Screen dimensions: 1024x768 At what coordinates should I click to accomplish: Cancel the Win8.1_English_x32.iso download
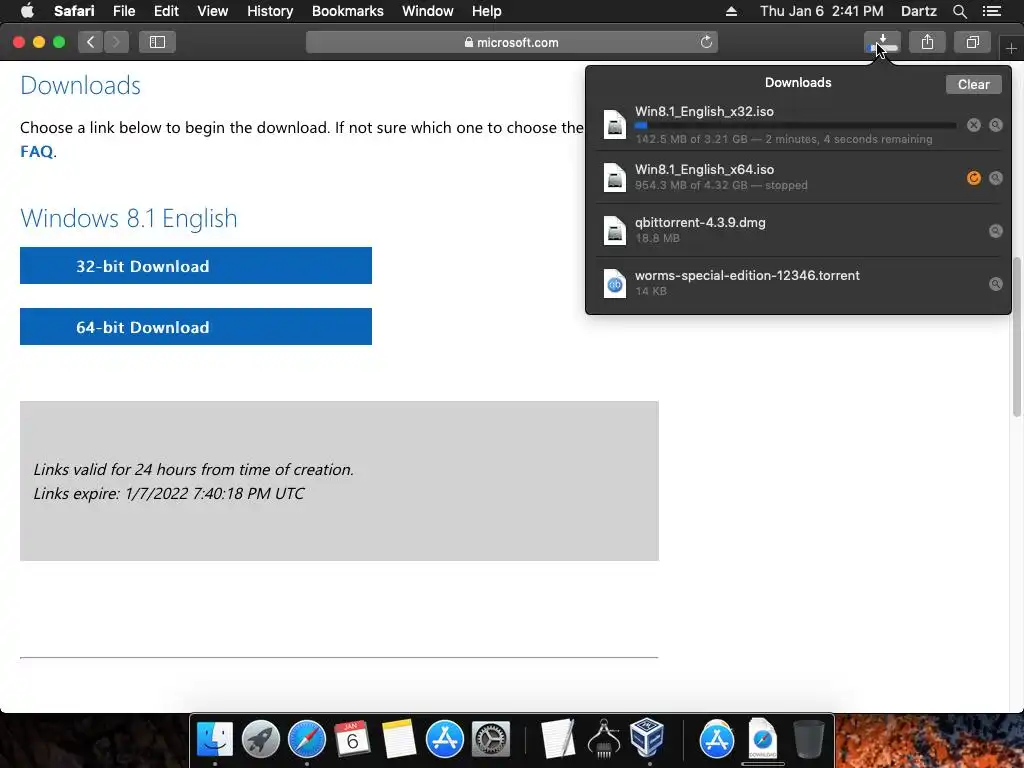pos(973,125)
